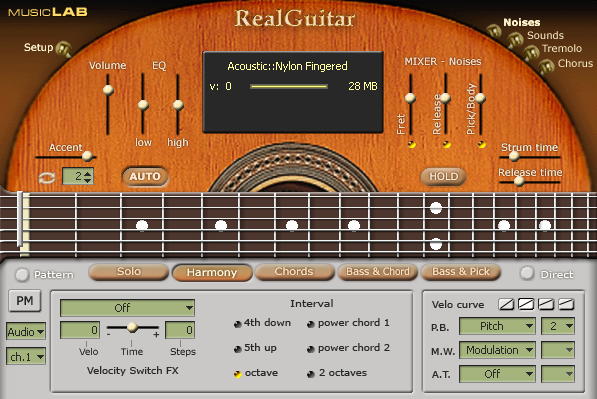Toggle the Fret noise LED
597x399 pixels.
(x=411, y=144)
